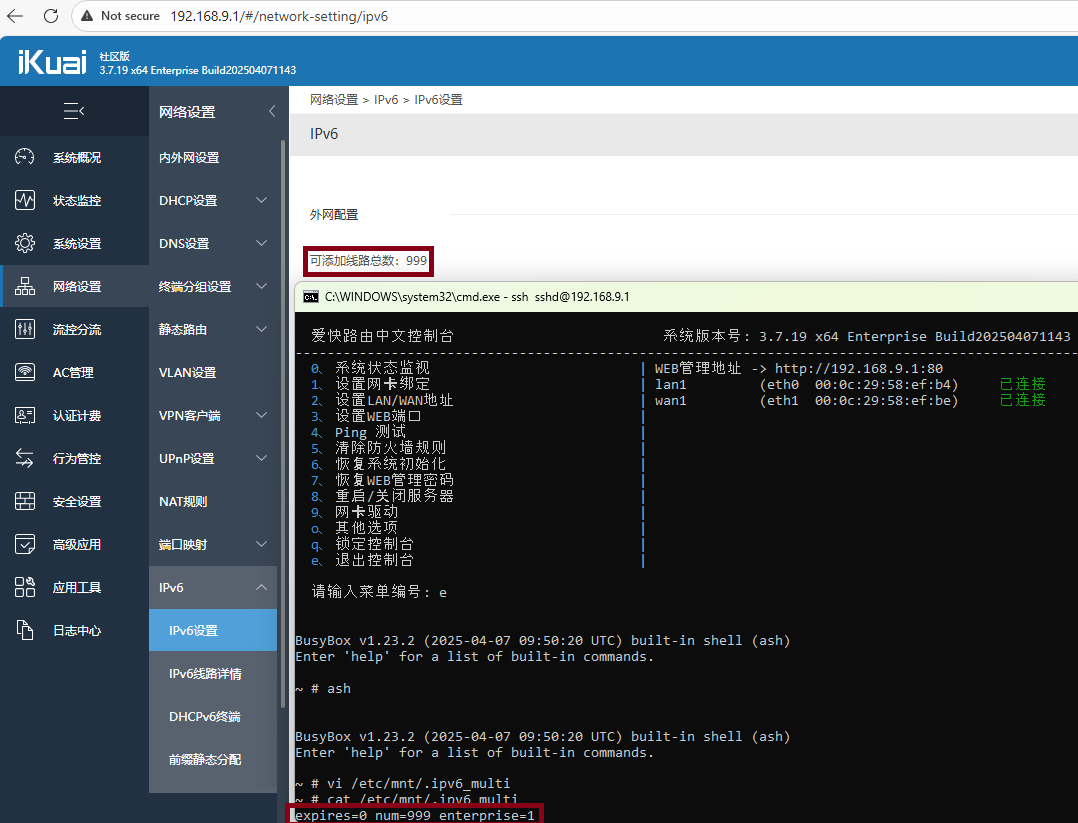Click the Behavior Control (行为管控) arrows icon
Viewport: 1078px width, 823px height.
click(25, 458)
